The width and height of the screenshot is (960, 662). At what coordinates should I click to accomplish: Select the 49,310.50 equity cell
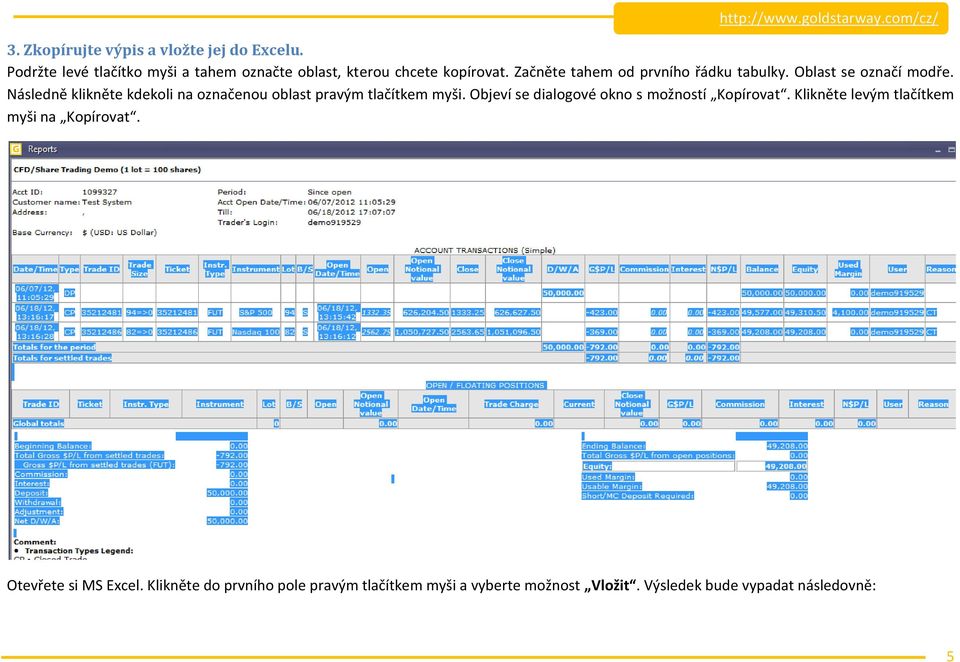805,312
